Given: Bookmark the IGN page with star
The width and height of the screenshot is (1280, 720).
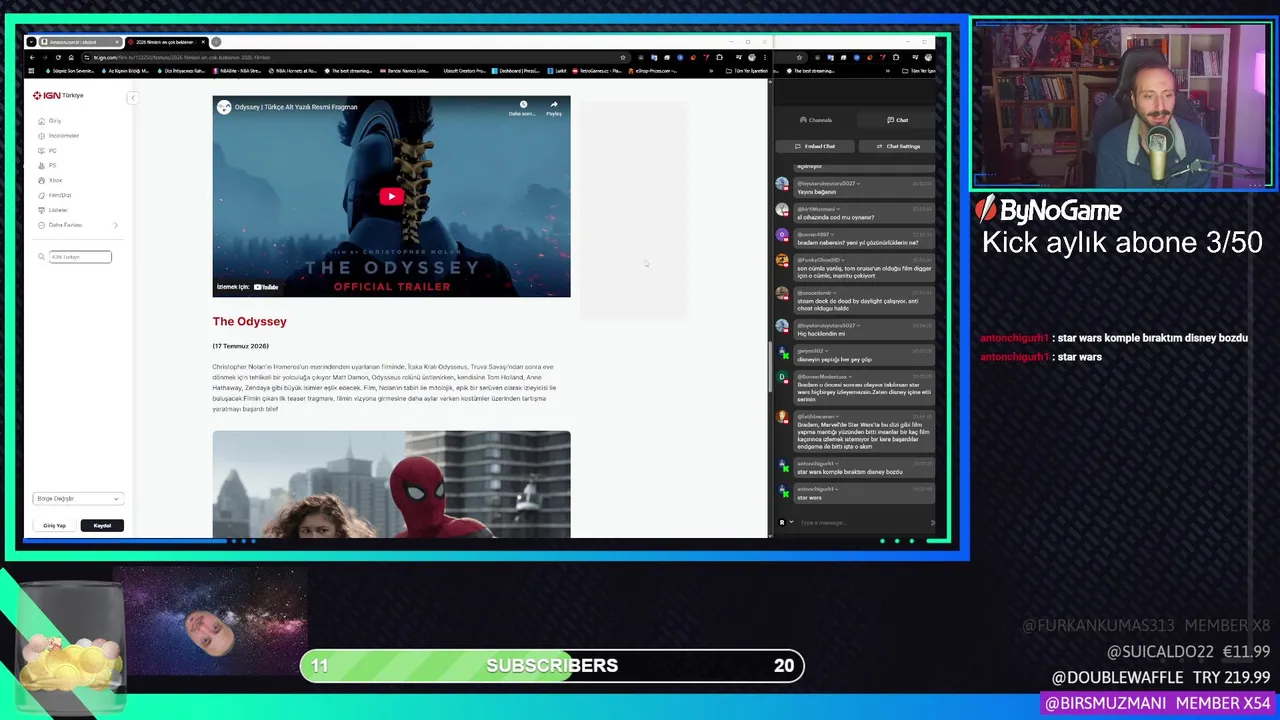Looking at the screenshot, I should [x=623, y=58].
